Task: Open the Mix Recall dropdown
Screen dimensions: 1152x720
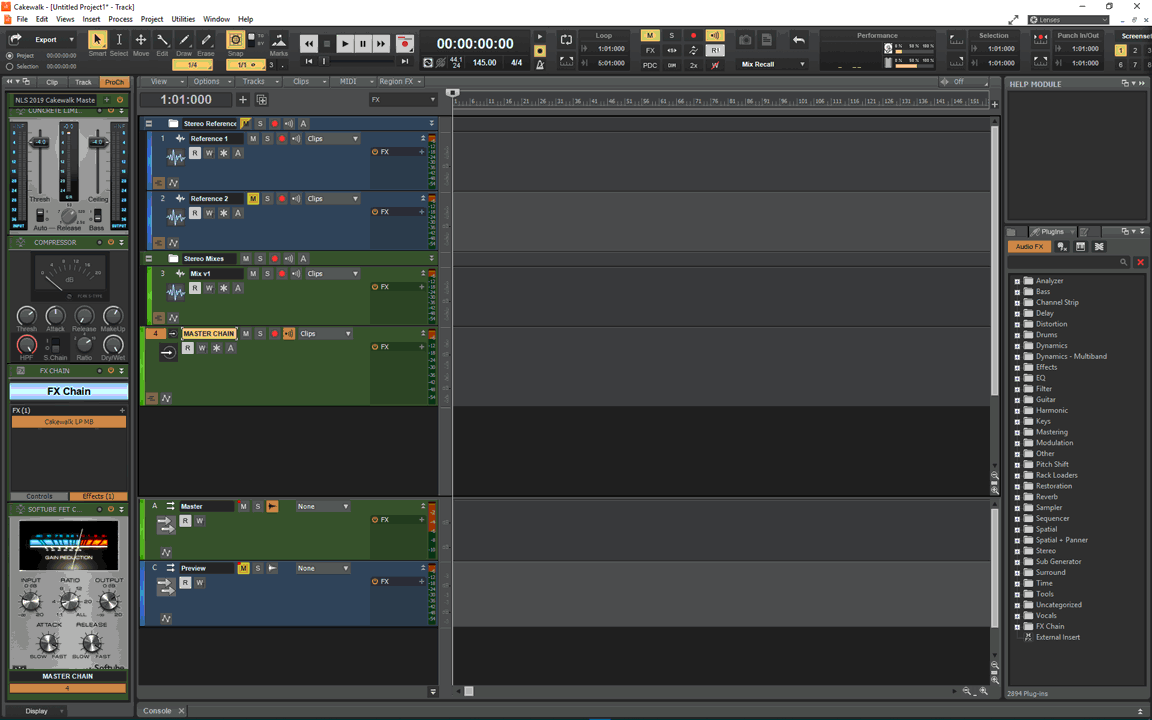Action: (774, 64)
